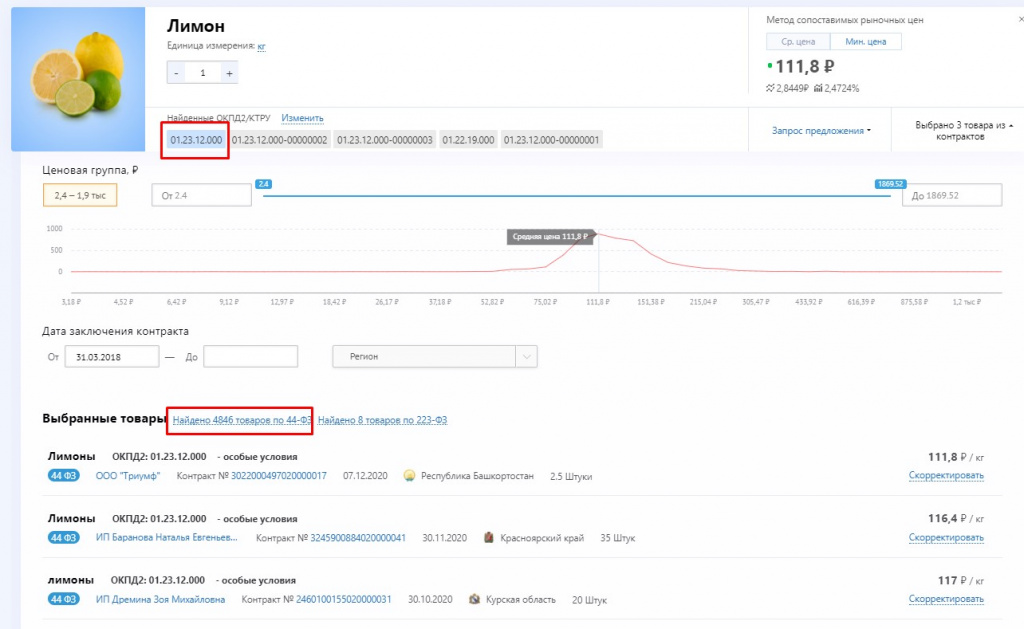Select the 2,4 – 1,9 тыс price group
The height and width of the screenshot is (629, 1024).
click(x=80, y=195)
